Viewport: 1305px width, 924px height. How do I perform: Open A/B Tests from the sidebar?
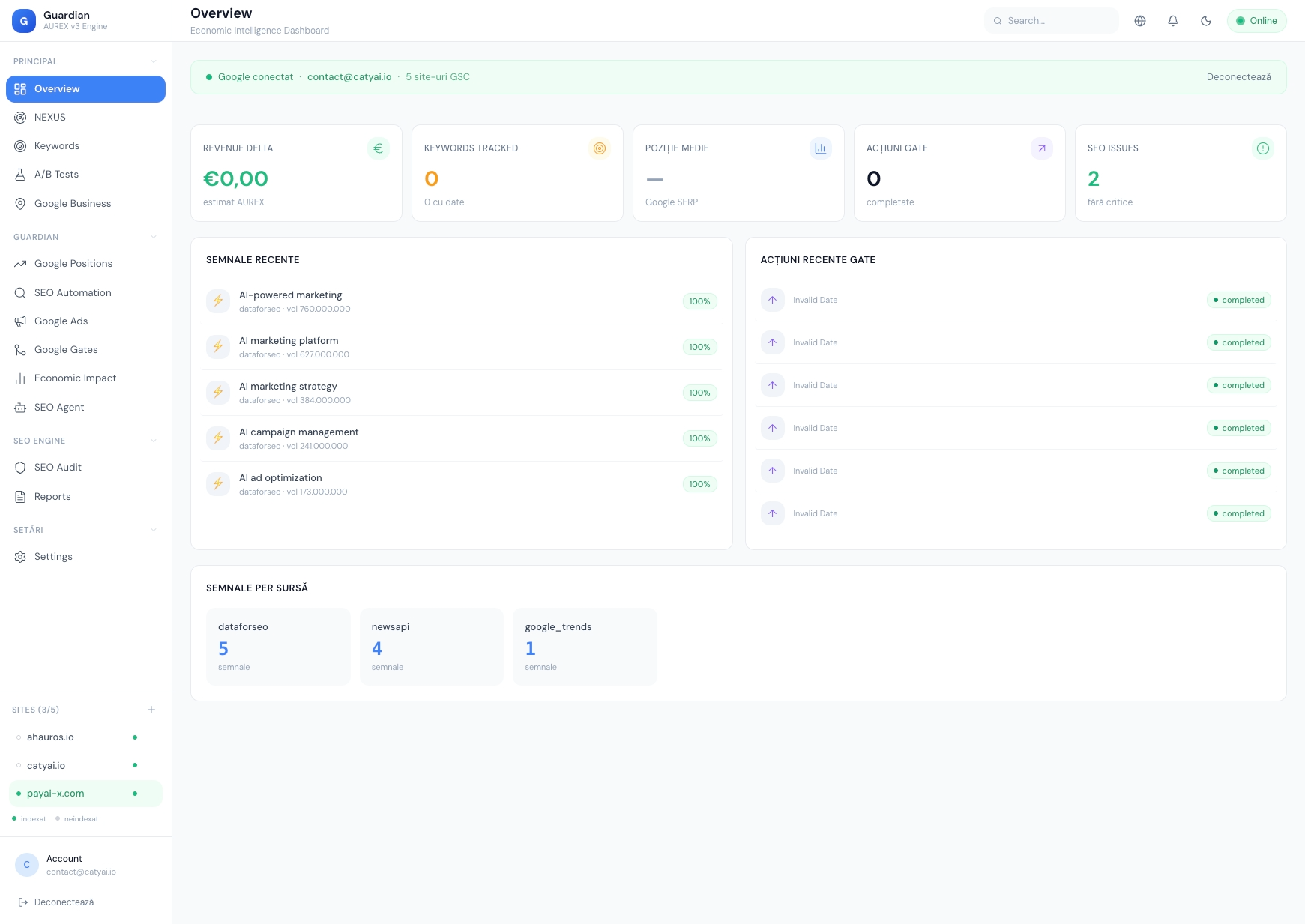point(55,174)
